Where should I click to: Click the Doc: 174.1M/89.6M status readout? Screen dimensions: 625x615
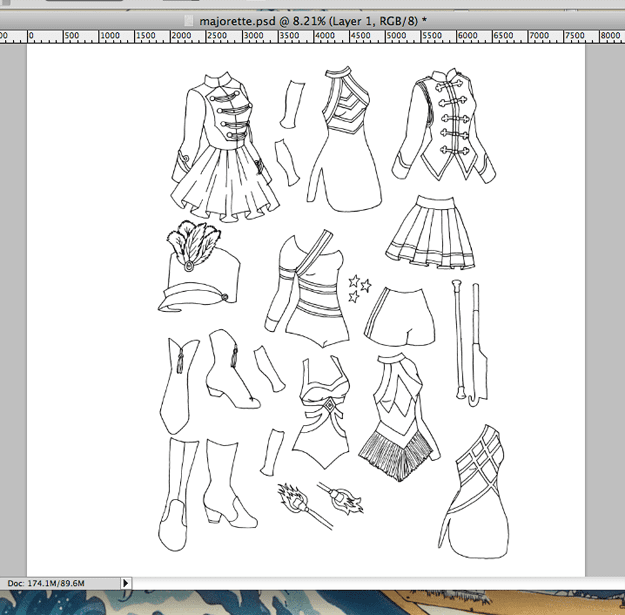46,584
